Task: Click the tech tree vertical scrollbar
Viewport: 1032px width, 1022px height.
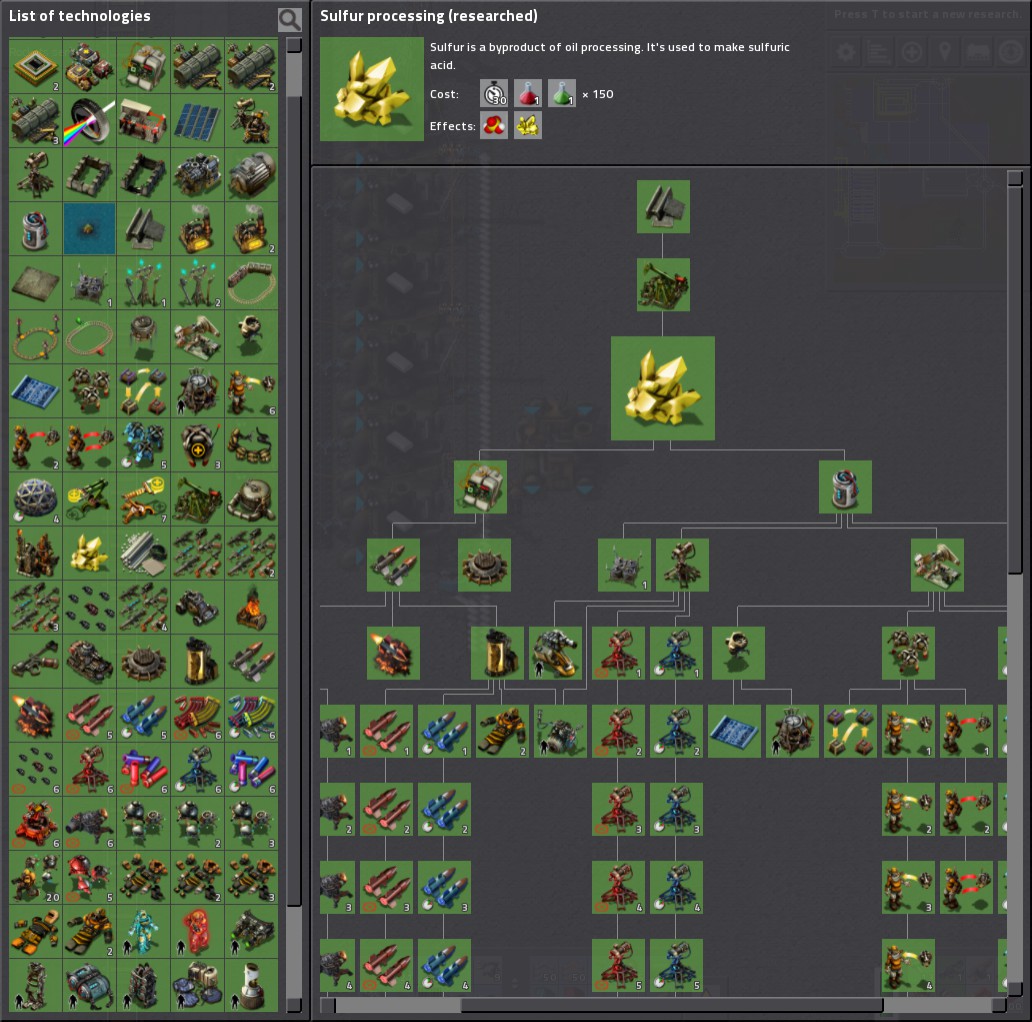Action: pos(1014,380)
